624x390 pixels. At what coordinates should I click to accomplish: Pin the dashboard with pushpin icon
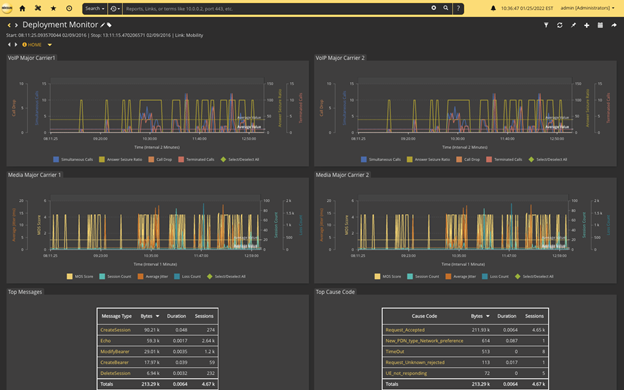573,25
